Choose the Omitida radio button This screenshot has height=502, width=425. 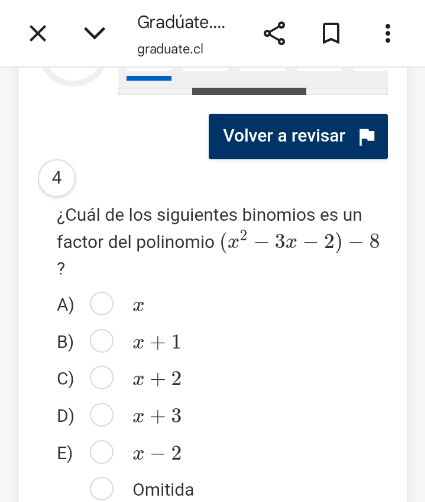(101, 489)
